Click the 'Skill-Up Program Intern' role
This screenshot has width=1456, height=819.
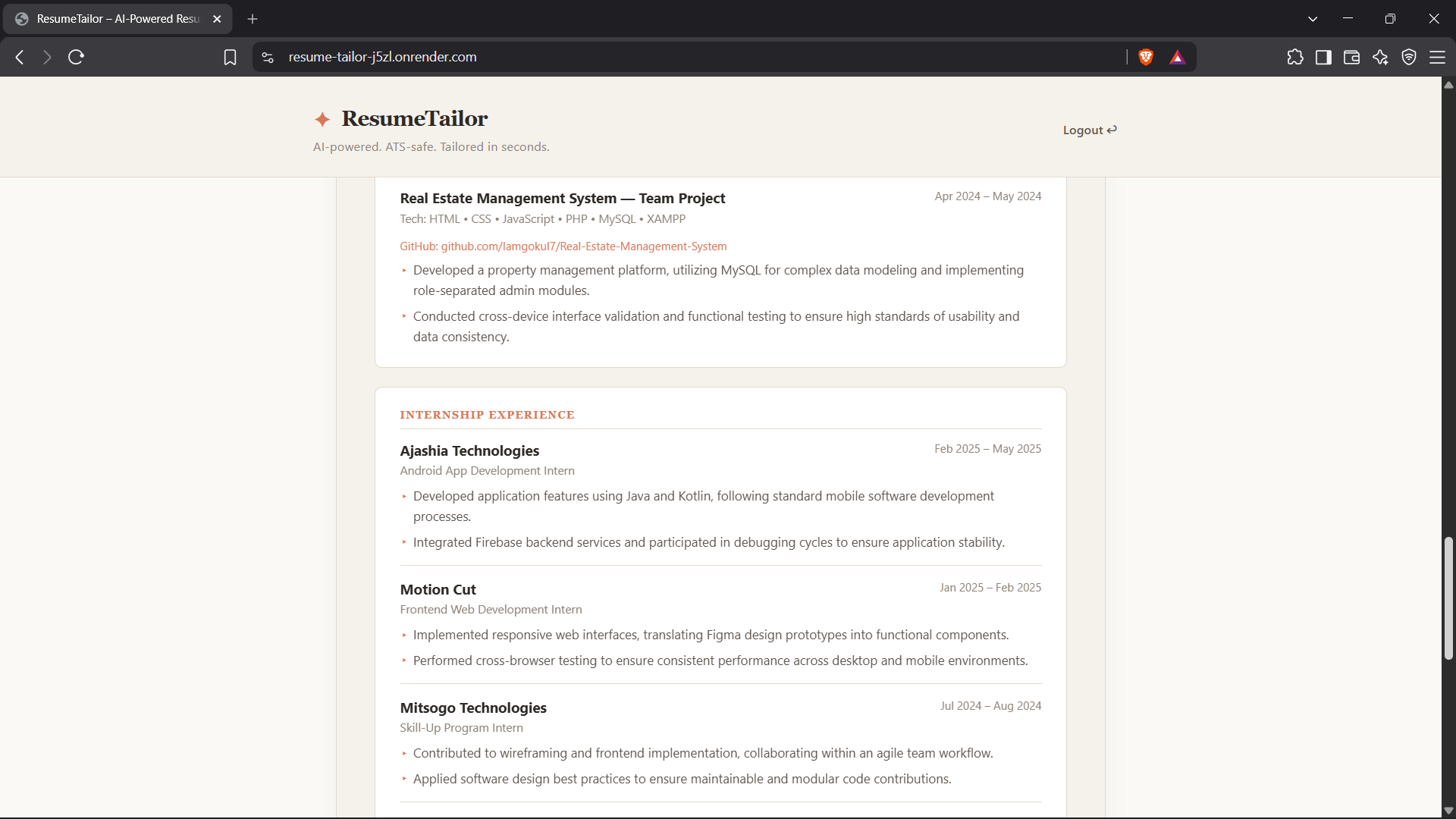pyautogui.click(x=461, y=728)
